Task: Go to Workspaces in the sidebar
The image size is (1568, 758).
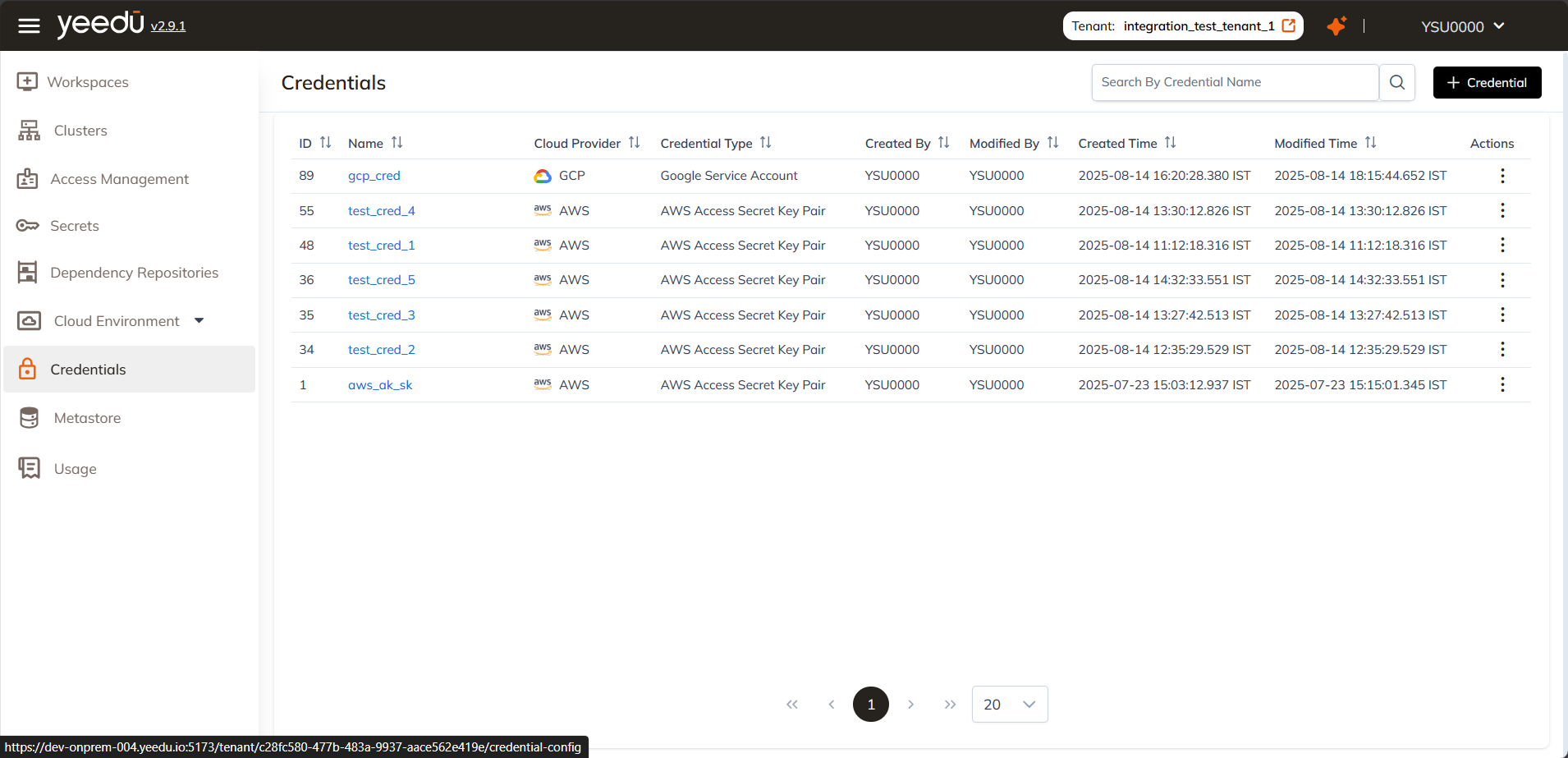Action: [x=88, y=82]
